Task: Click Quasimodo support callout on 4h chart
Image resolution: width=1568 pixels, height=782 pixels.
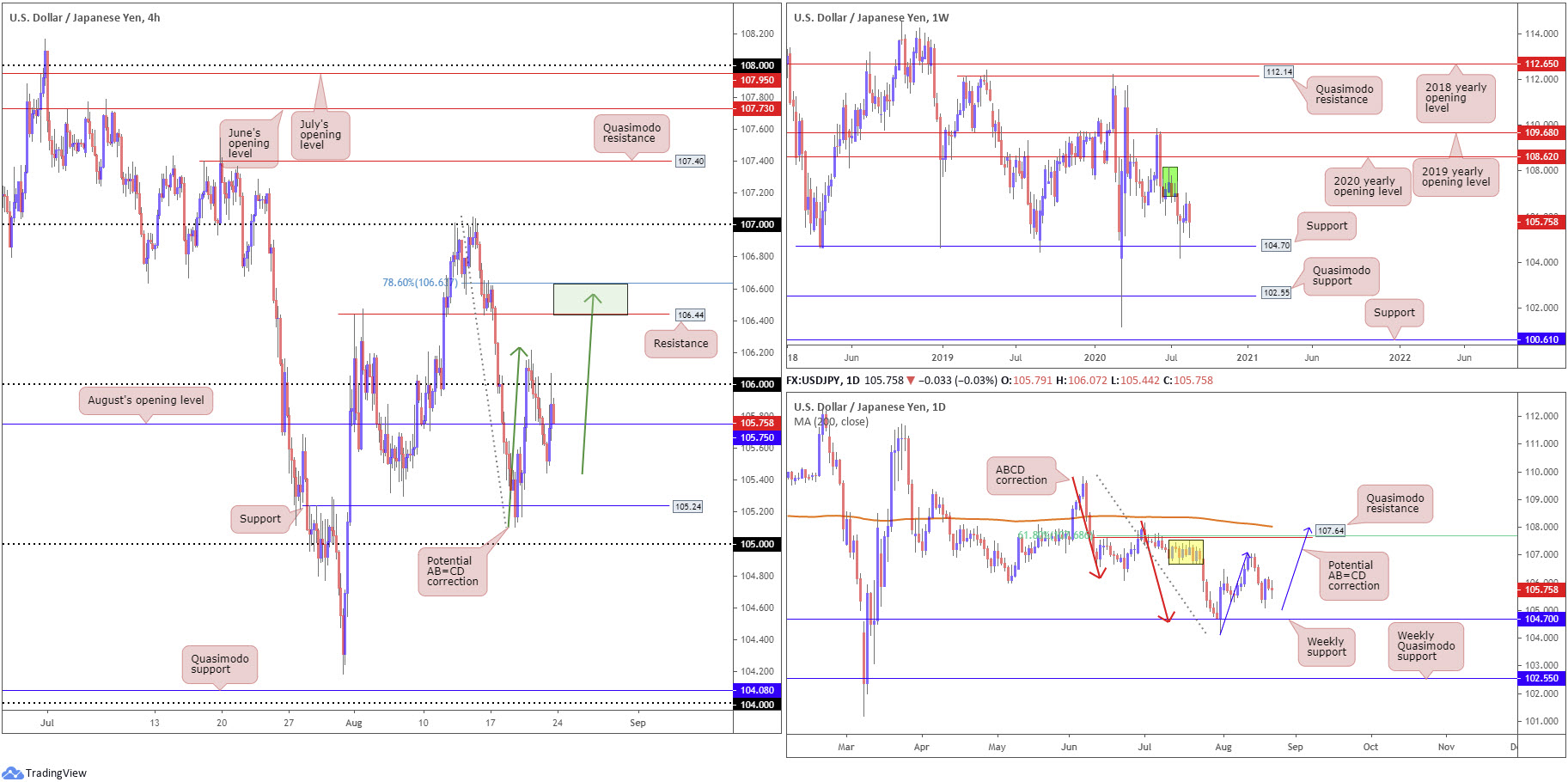Action: pyautogui.click(x=219, y=664)
